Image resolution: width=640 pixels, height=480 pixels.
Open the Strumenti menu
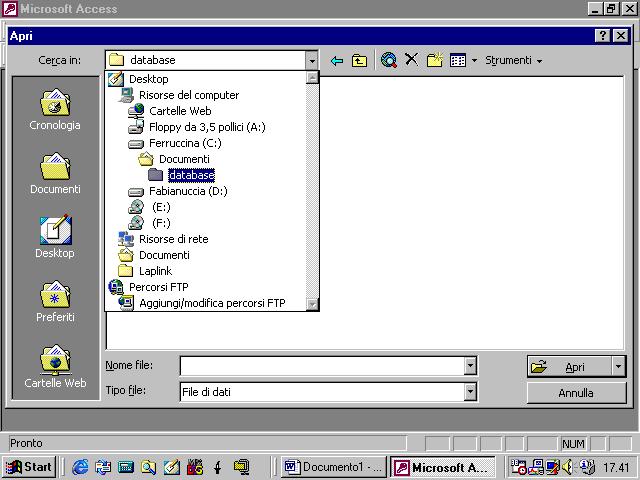coord(513,60)
